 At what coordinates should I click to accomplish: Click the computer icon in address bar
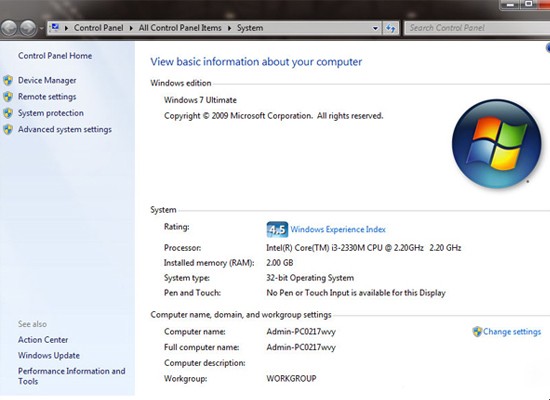pyautogui.click(x=55, y=27)
